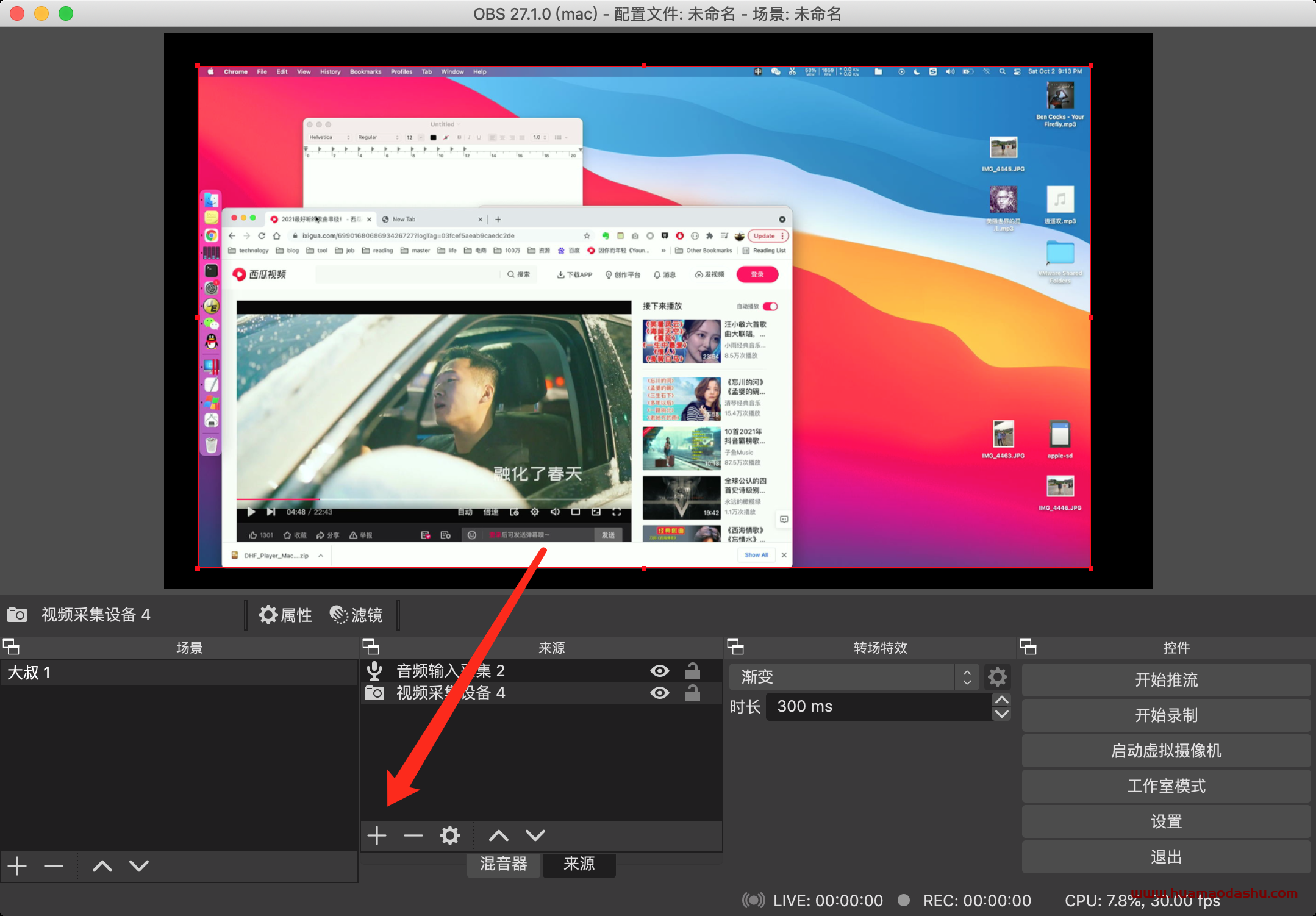Viewport: 1316px width, 916px height.
Task: Move source down with arrow
Action: [535, 835]
